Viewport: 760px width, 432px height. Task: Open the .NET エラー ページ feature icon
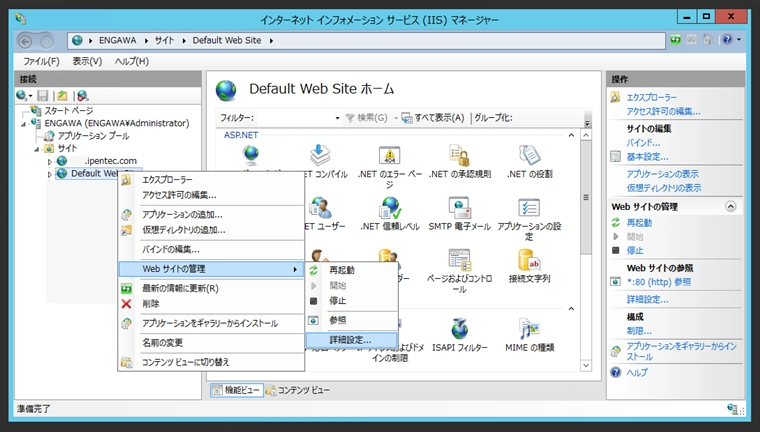(390, 156)
